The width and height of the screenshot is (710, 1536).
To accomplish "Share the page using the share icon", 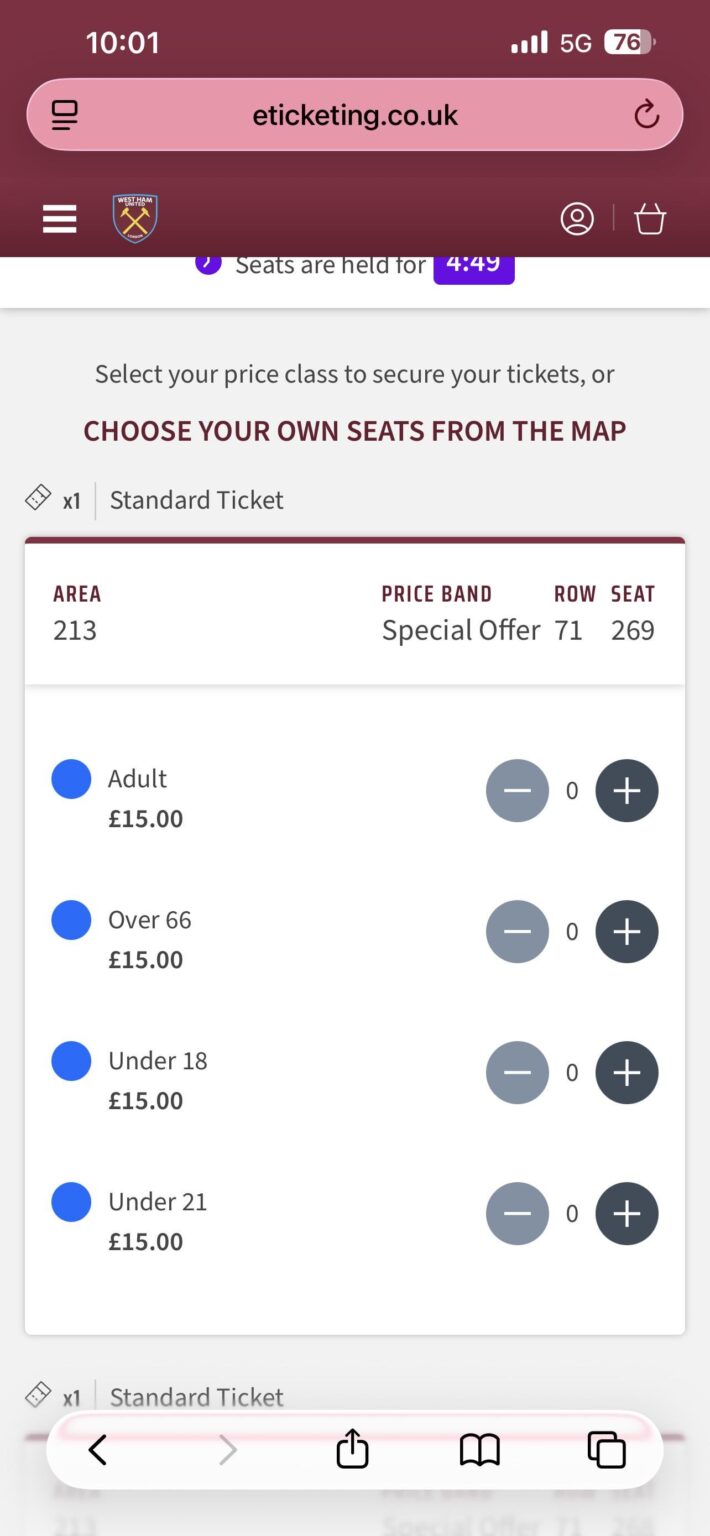I will click(351, 1449).
